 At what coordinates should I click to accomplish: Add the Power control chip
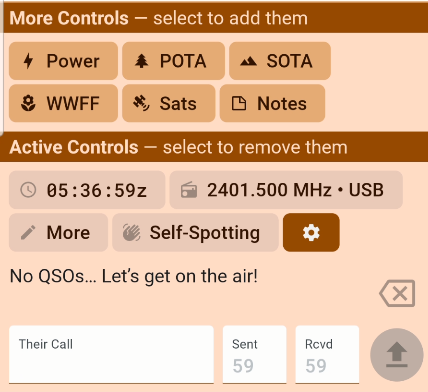pos(63,61)
